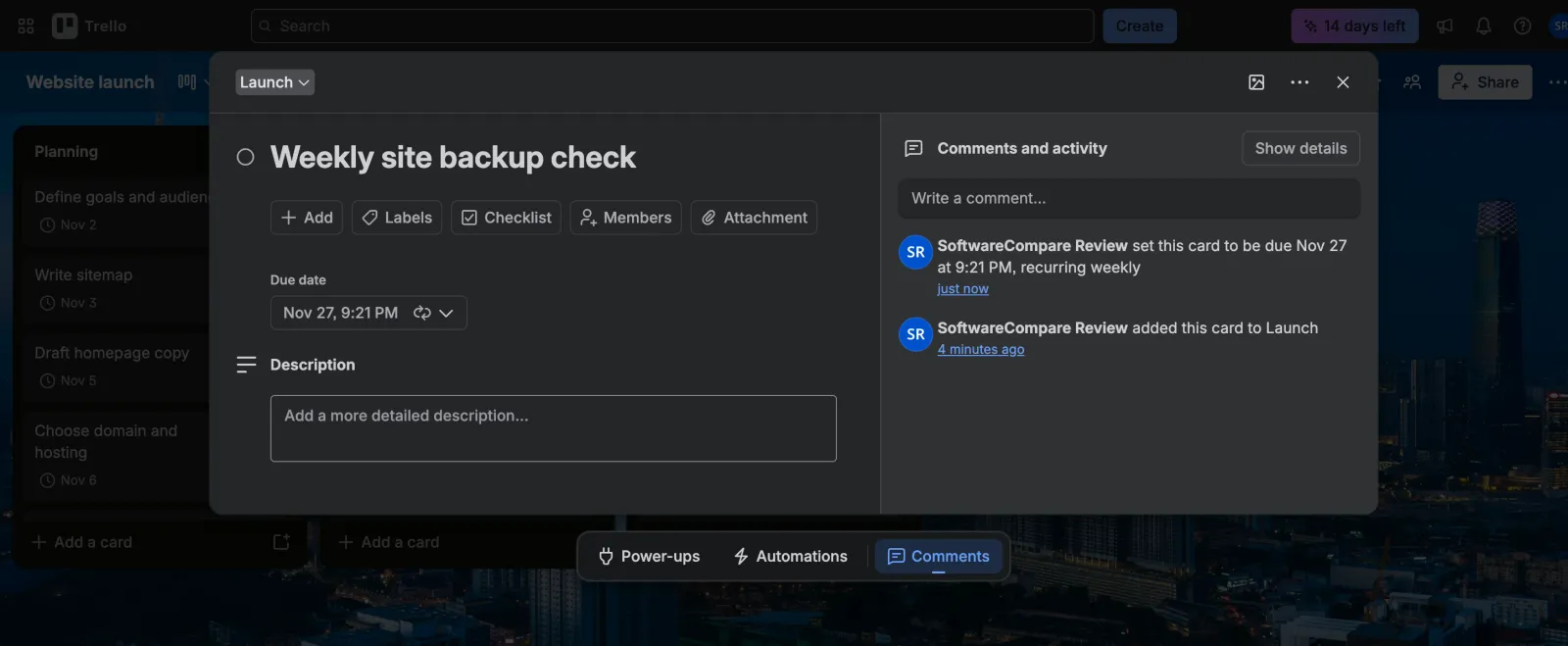Open the board menu ellipsis beside Share
Screen dimensions: 1568x646
pos(1556,82)
